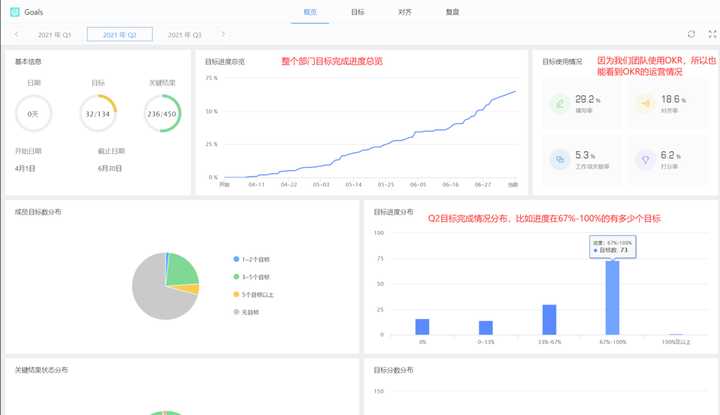Click the Goals title text

click(x=34, y=12)
